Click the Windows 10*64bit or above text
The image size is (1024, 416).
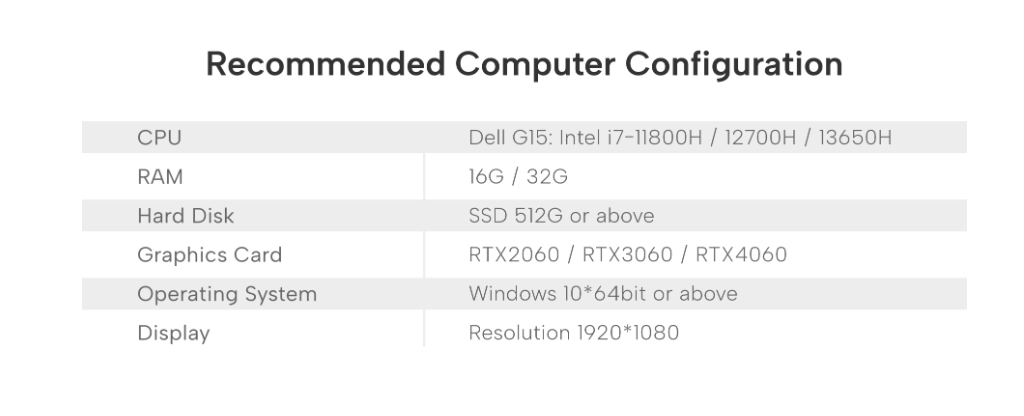tap(603, 294)
